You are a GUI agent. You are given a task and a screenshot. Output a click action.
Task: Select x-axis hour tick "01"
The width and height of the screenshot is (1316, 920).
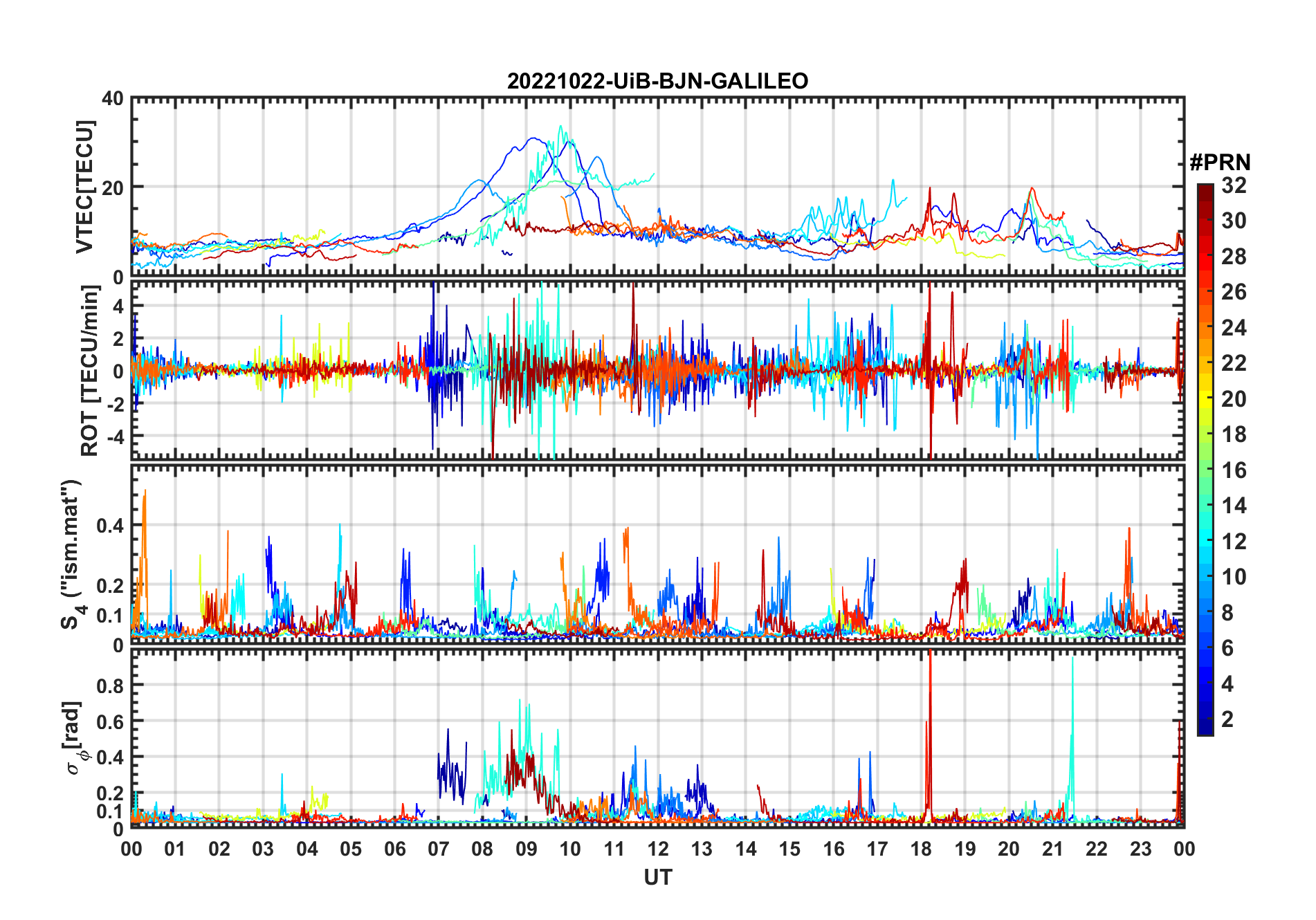click(x=175, y=849)
